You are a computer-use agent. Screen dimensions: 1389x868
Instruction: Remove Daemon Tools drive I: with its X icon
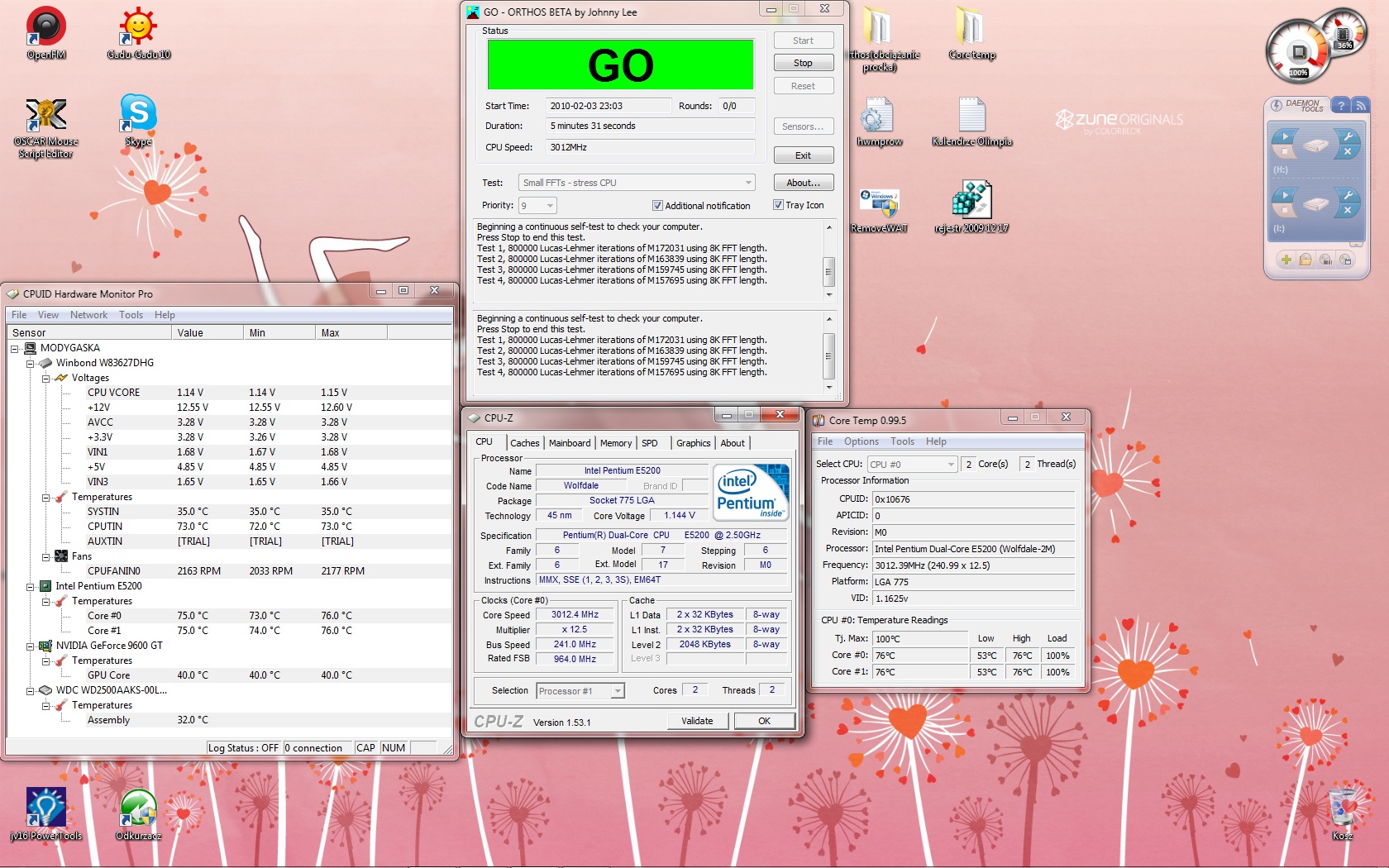click(1347, 210)
